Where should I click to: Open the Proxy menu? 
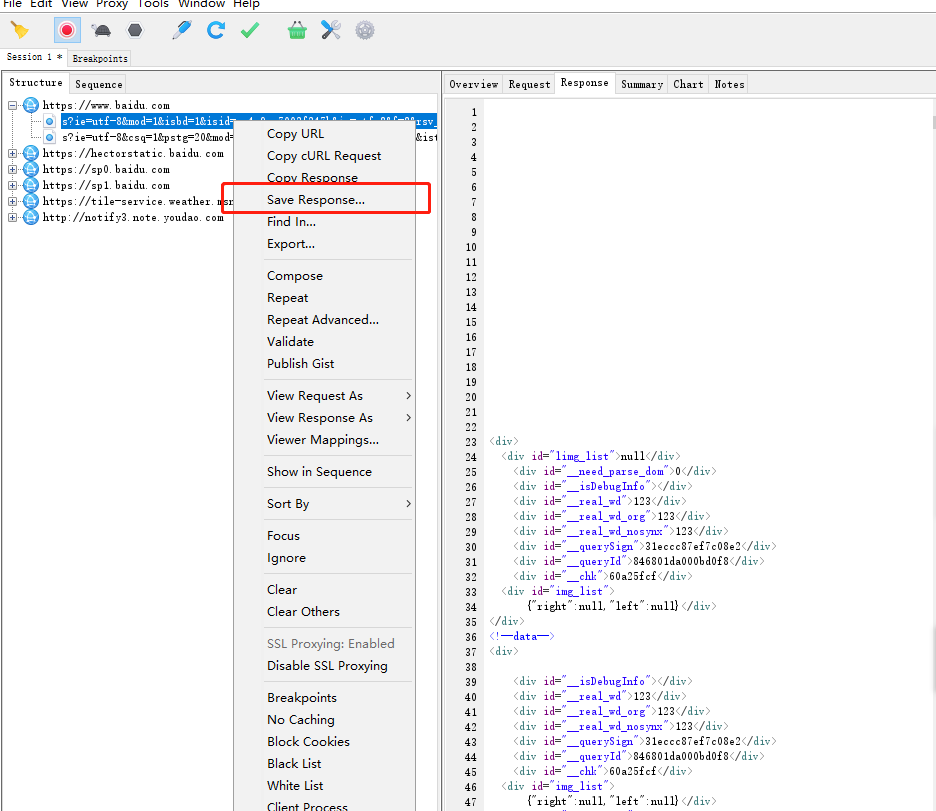(x=112, y=4)
